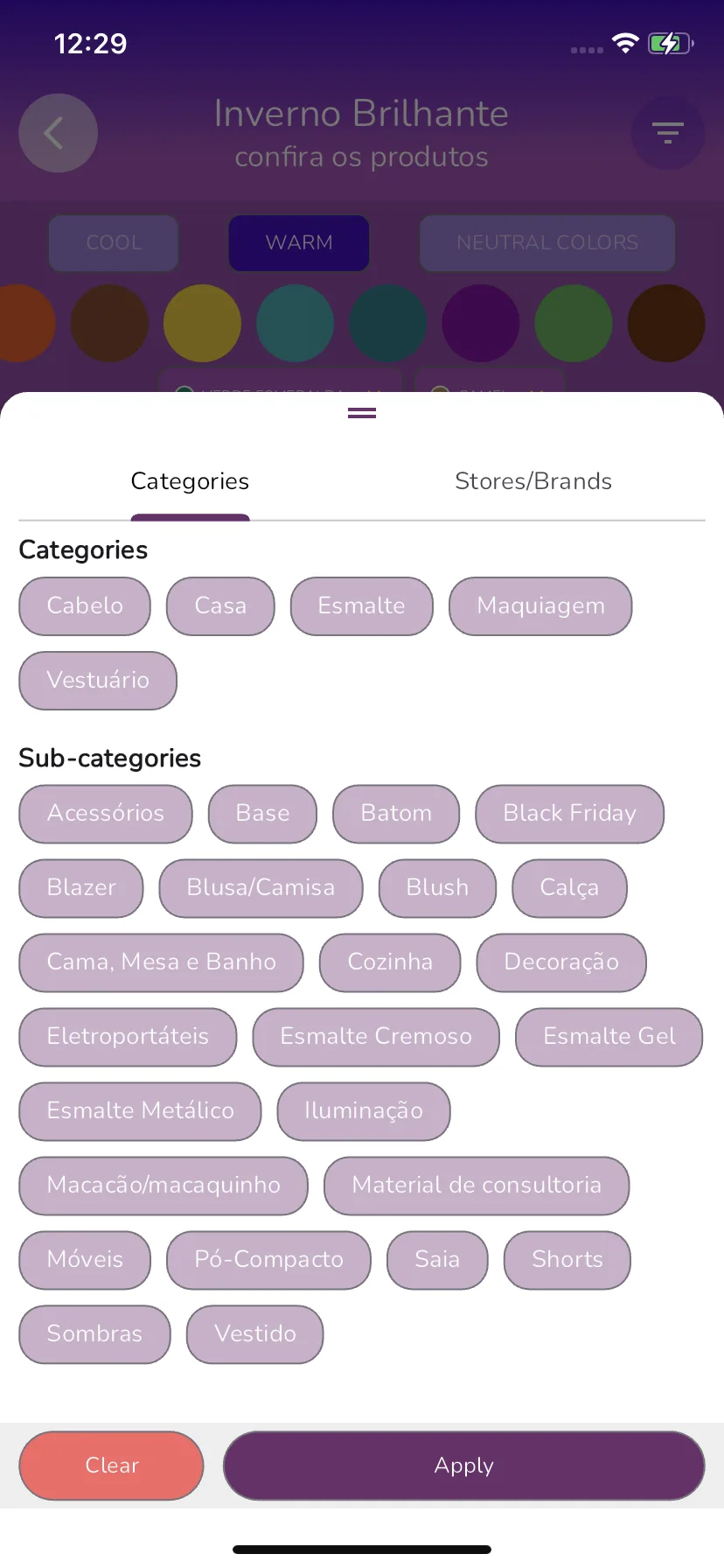This screenshot has width=724, height=1568.
Task: Choose the NEUTRAL COLORS palette button
Action: 547,242
